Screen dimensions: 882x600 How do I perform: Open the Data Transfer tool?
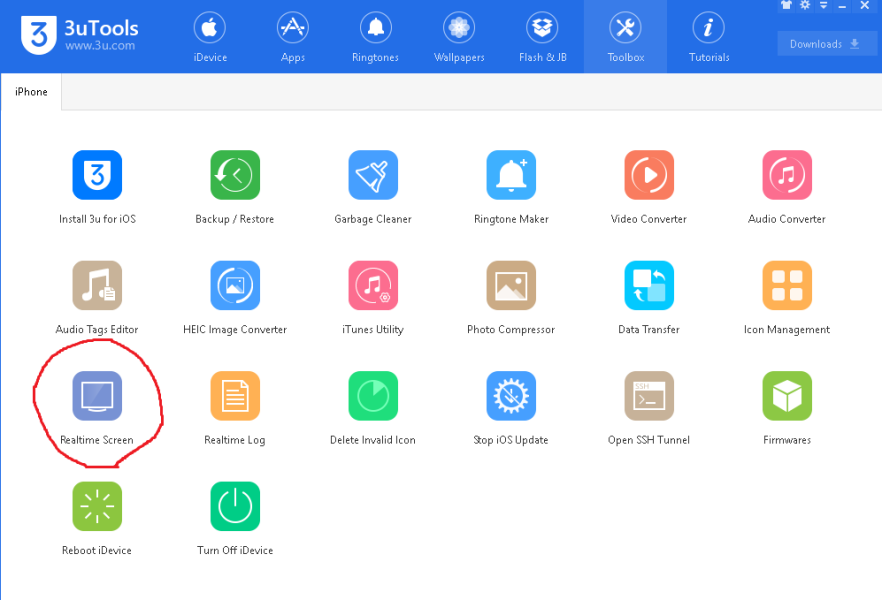[x=649, y=285]
